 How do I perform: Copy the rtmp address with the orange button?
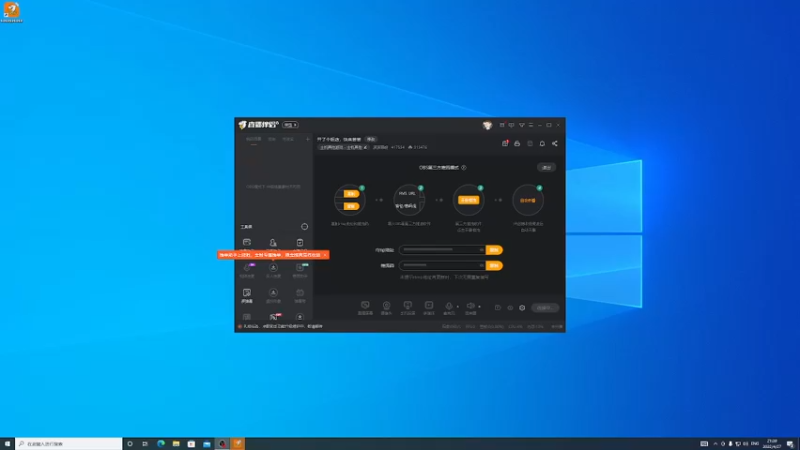click(494, 250)
